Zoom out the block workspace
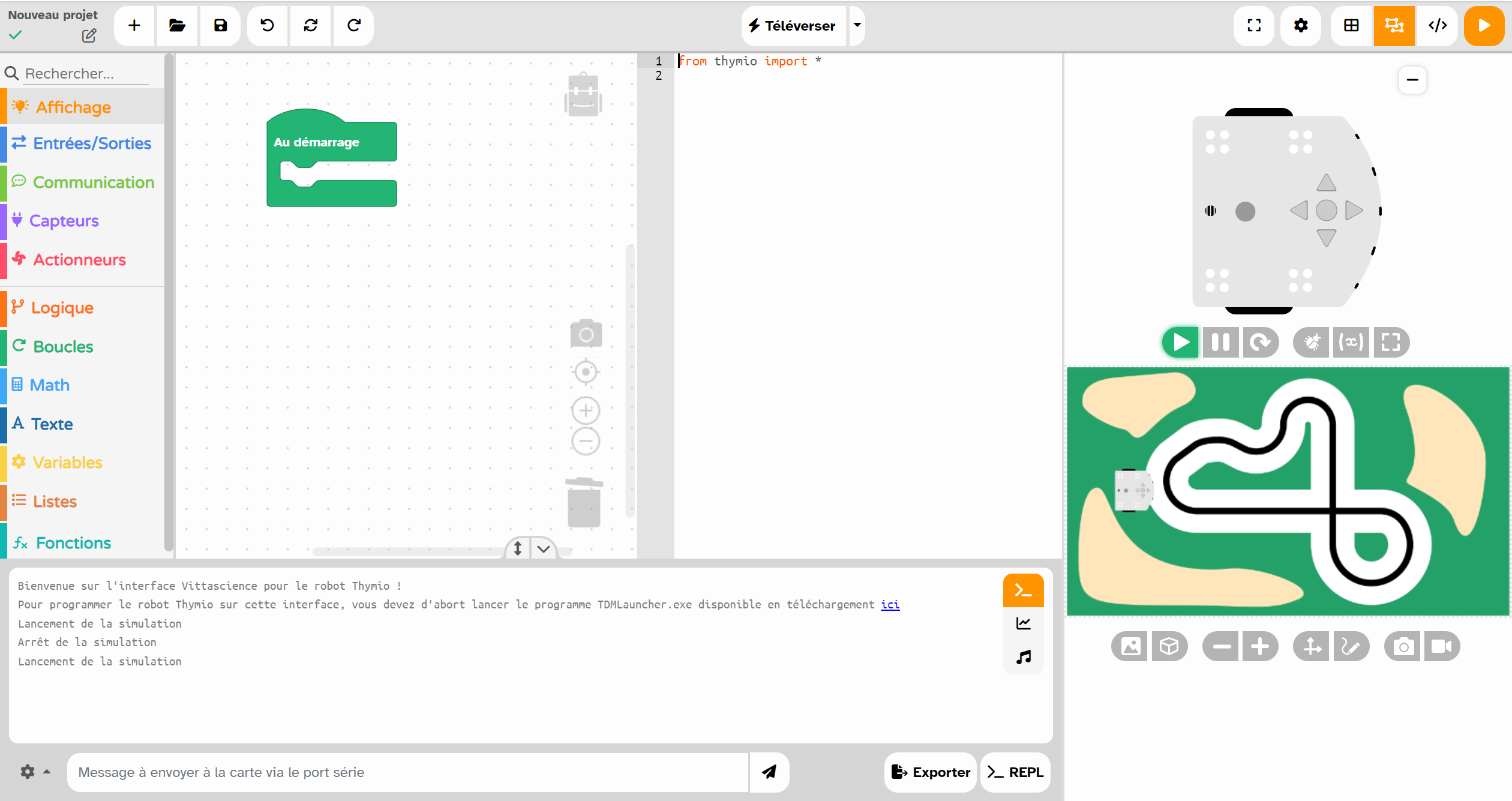This screenshot has width=1512, height=801. pos(586,442)
